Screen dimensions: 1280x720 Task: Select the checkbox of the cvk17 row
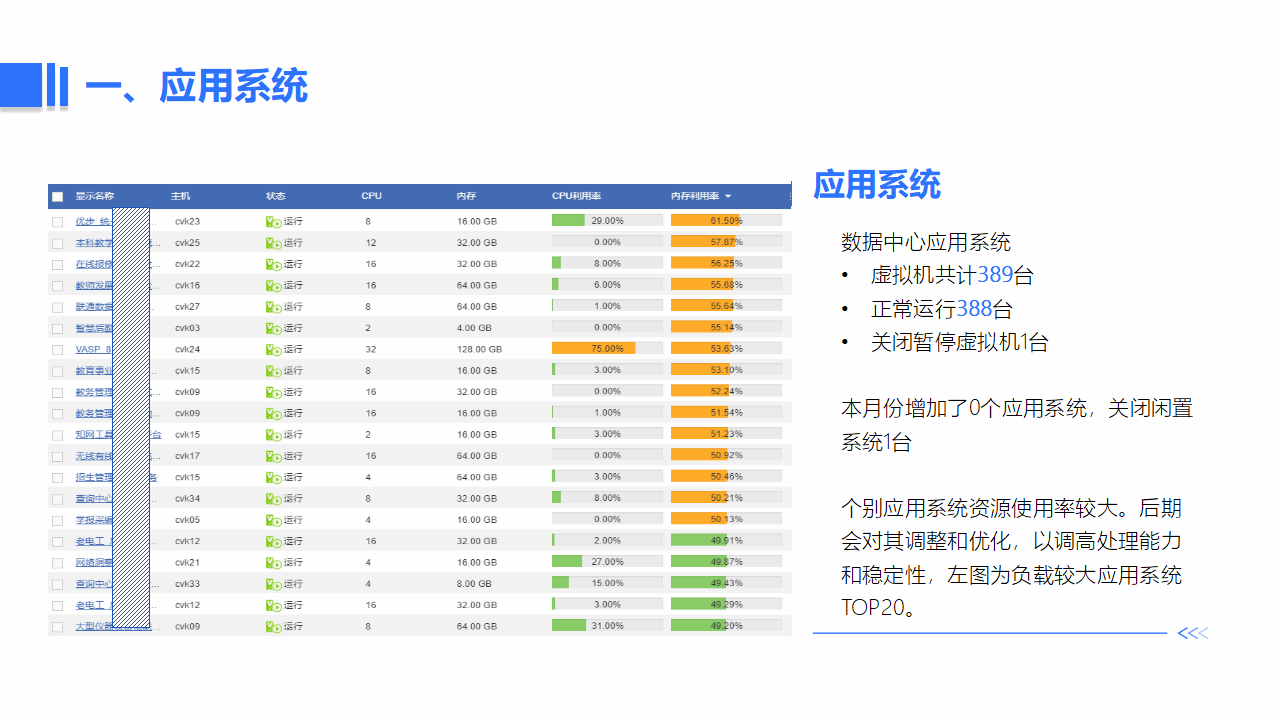[57, 456]
